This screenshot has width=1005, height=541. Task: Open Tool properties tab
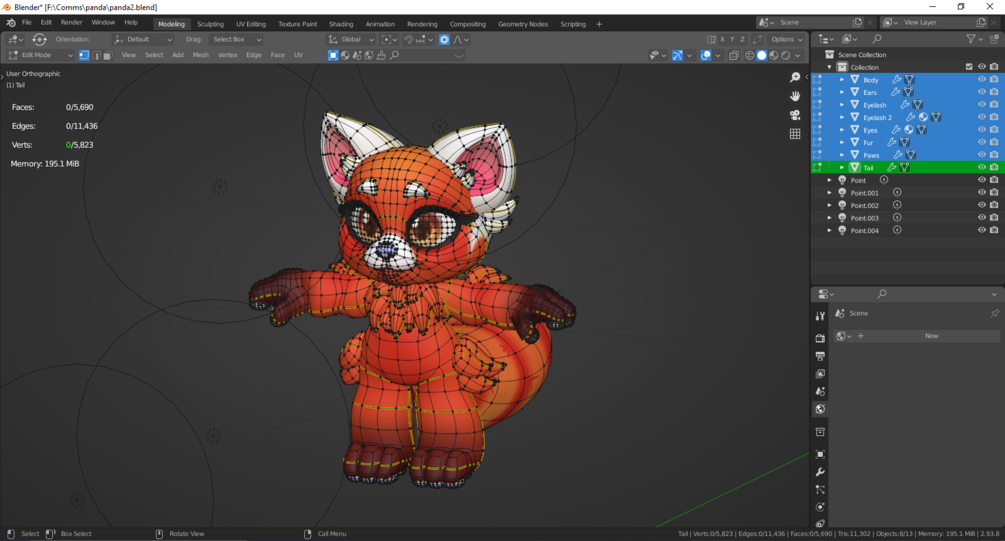[x=820, y=316]
